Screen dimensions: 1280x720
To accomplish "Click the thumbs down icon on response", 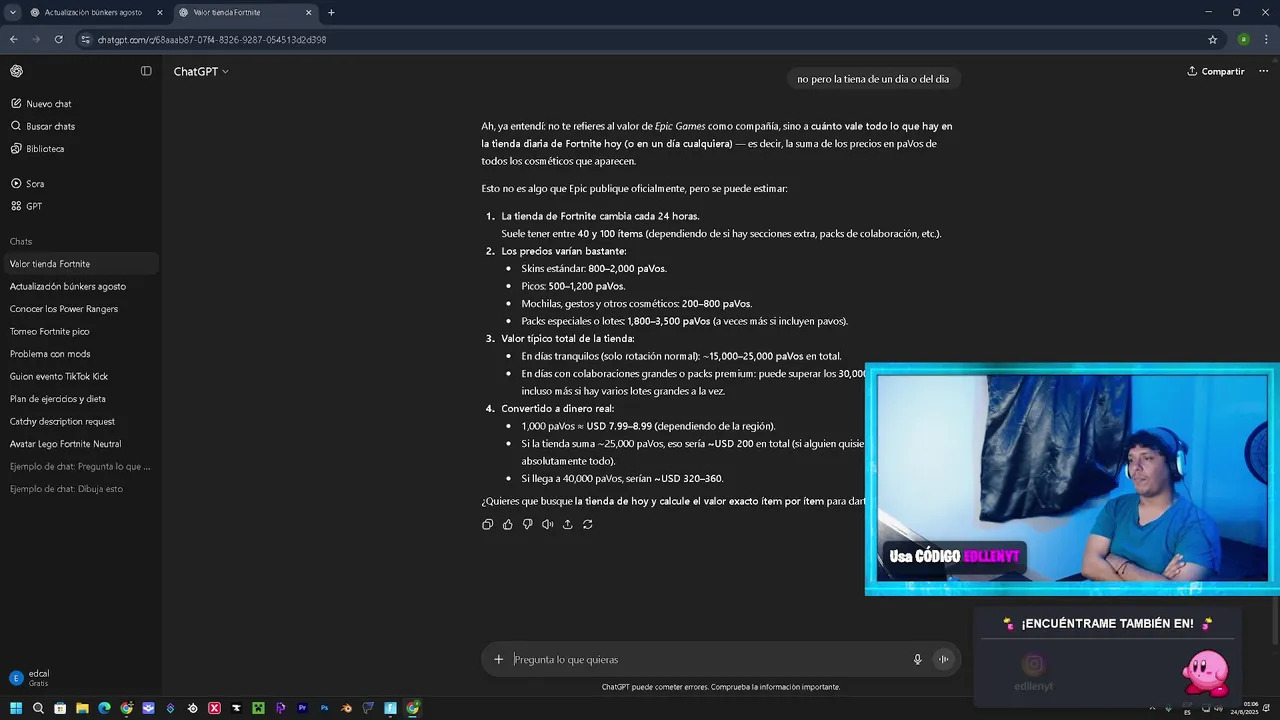I will 528,524.
